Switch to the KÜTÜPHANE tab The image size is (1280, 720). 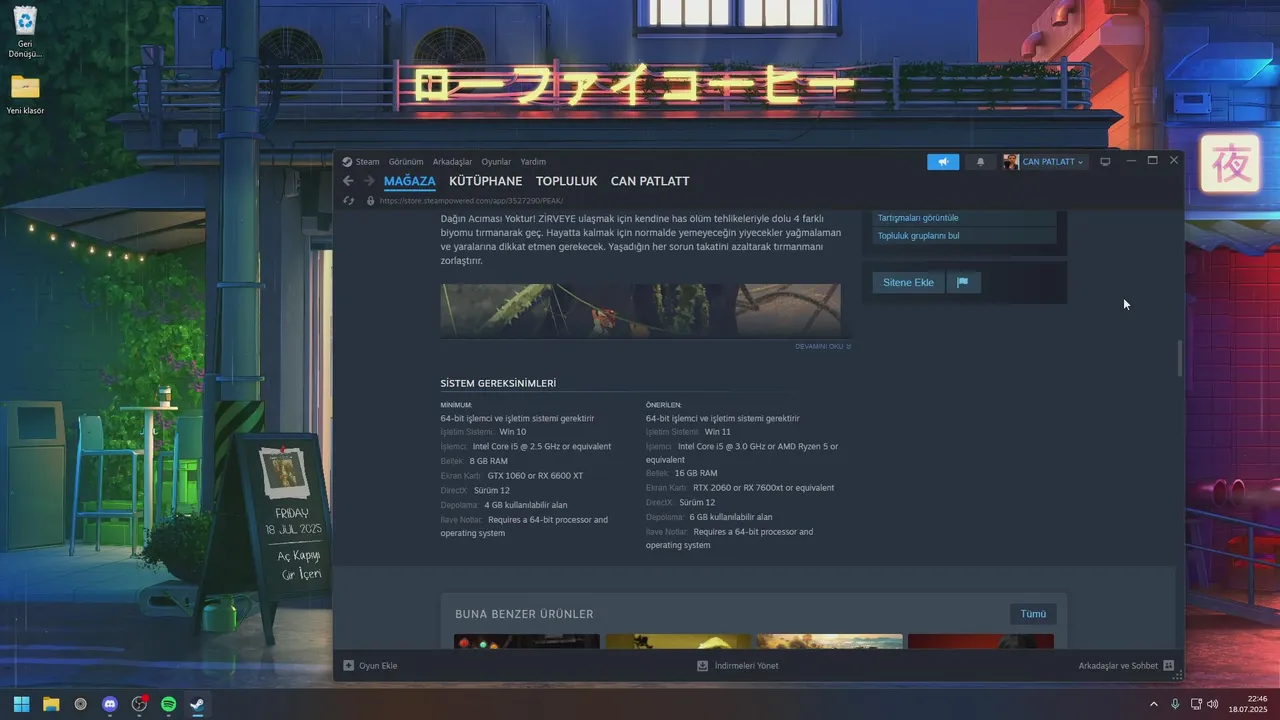click(486, 181)
